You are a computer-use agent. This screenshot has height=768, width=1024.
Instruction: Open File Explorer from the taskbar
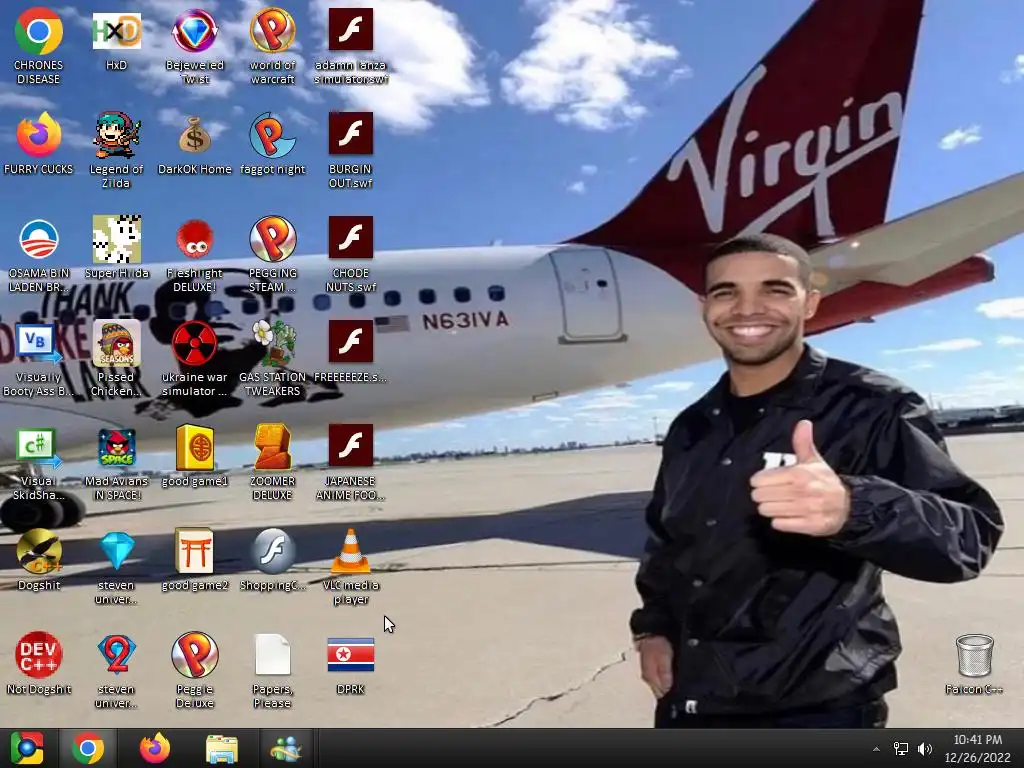[x=221, y=748]
